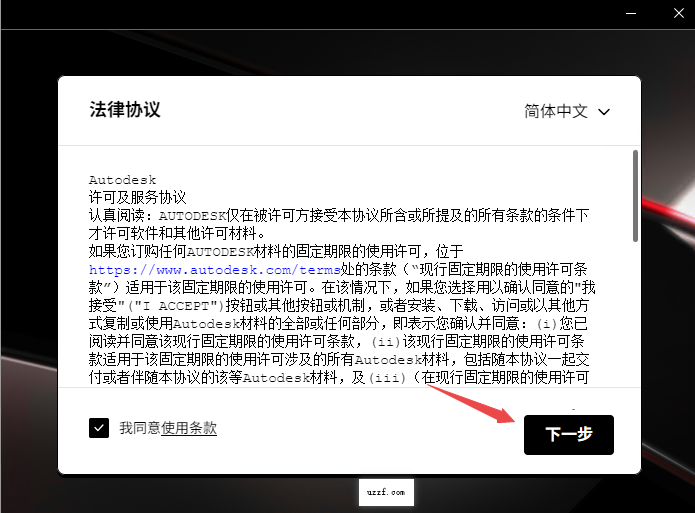Click the uzzf.com watermark label

click(x=385, y=492)
